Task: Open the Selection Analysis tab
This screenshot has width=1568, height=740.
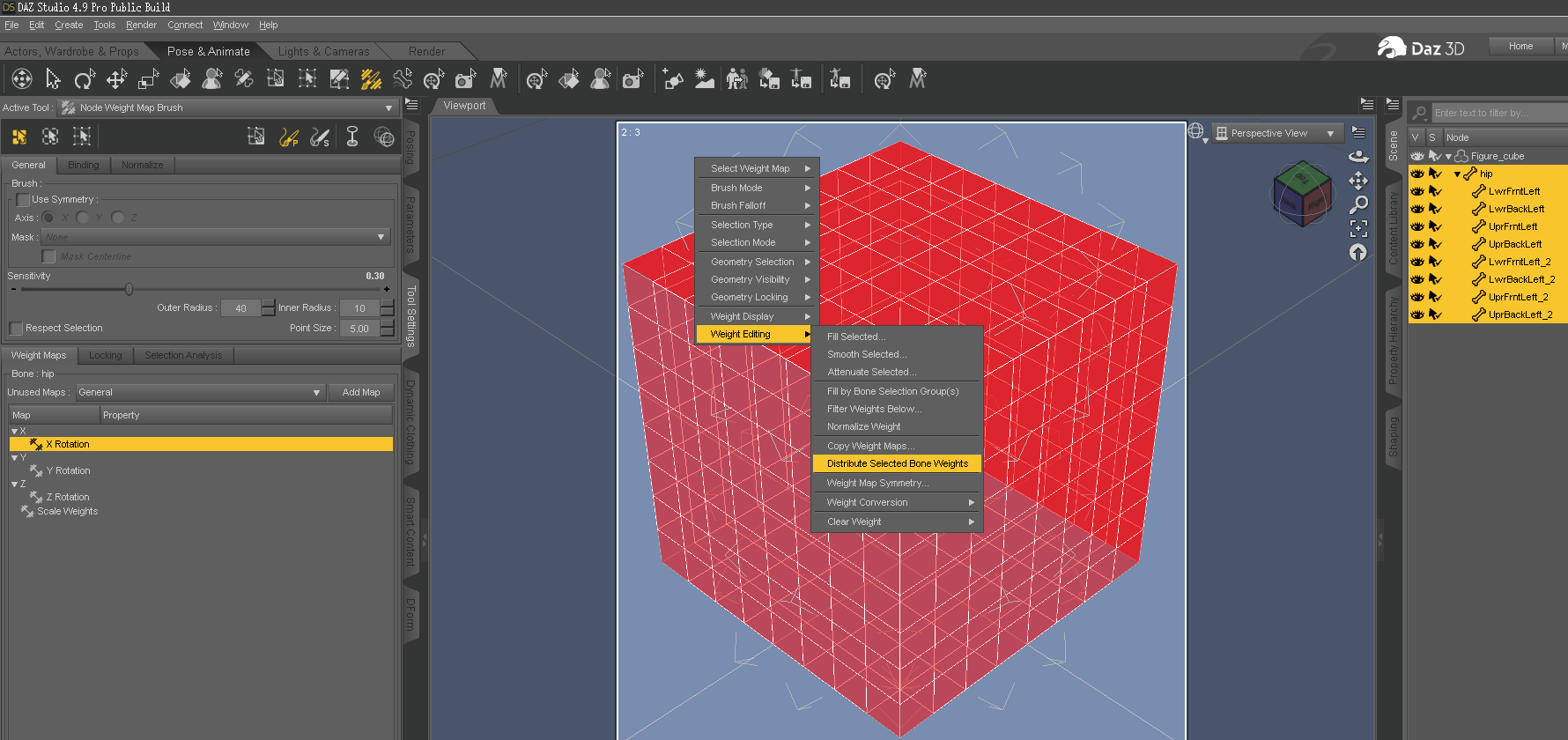Action: (183, 355)
